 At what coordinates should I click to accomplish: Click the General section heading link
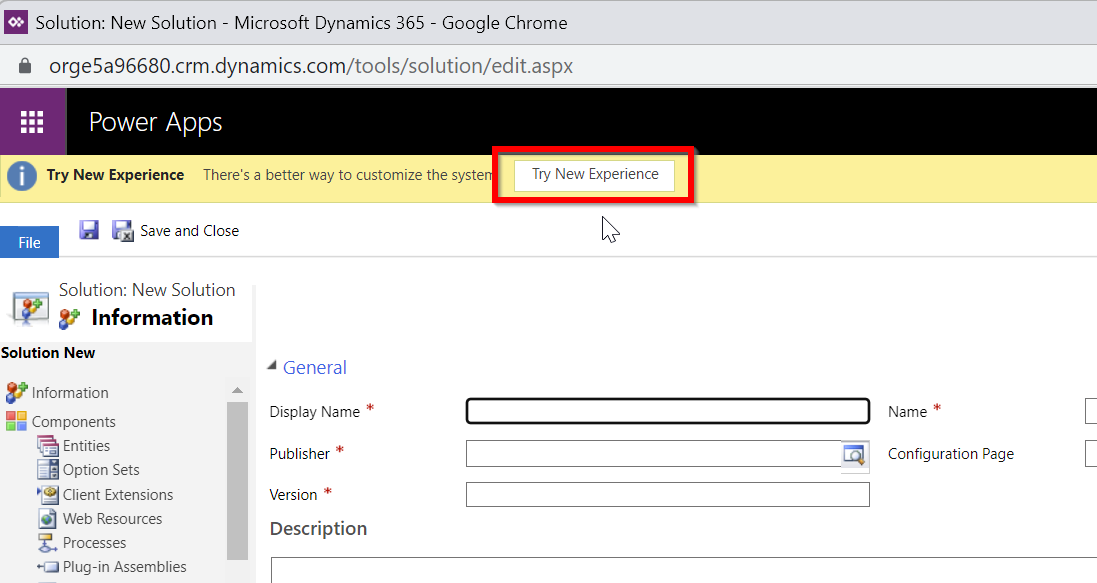(x=315, y=367)
